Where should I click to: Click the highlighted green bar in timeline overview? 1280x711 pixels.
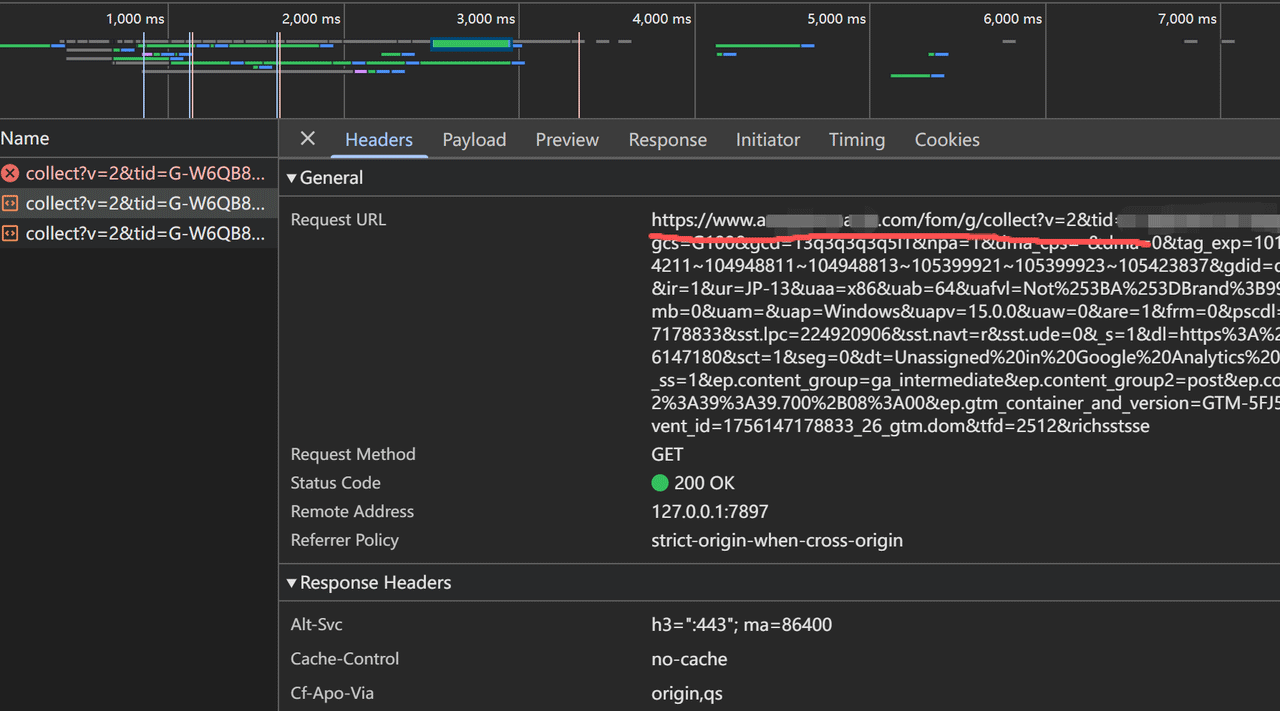471,44
